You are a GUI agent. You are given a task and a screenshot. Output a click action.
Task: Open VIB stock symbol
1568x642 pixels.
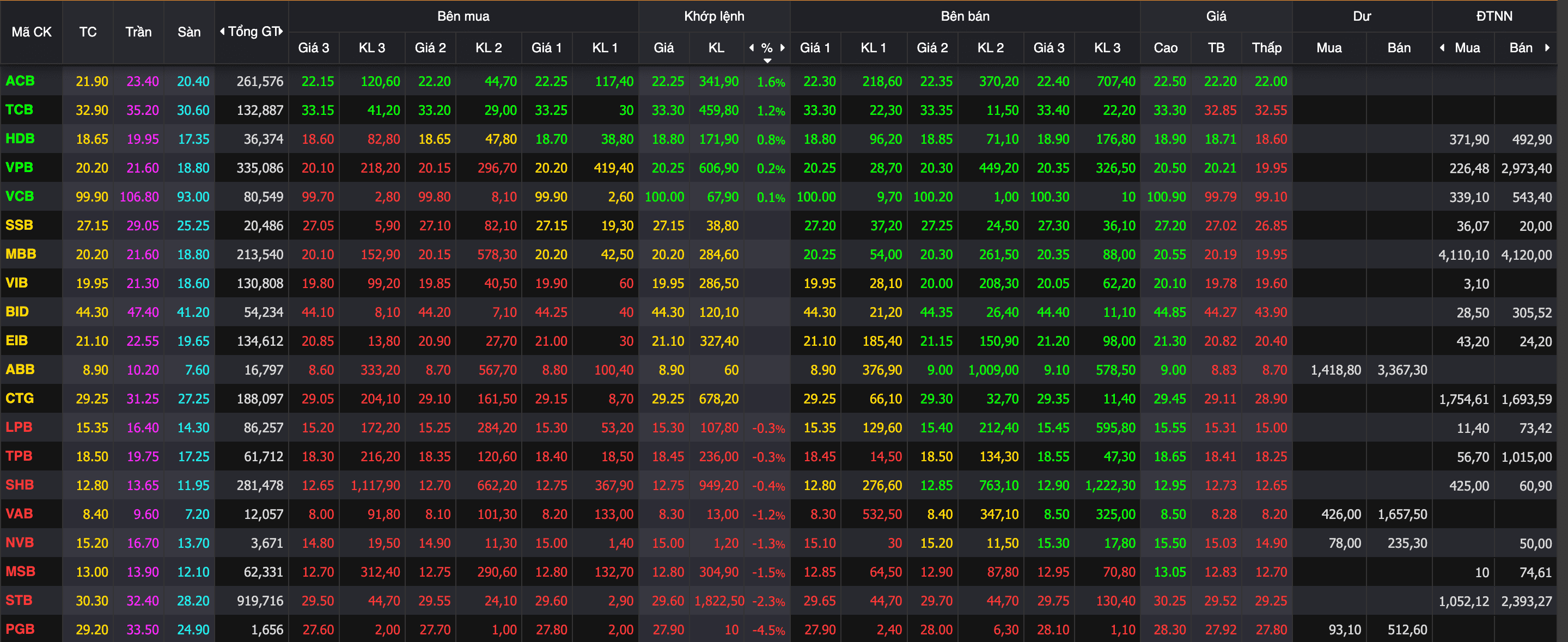pyautogui.click(x=16, y=283)
